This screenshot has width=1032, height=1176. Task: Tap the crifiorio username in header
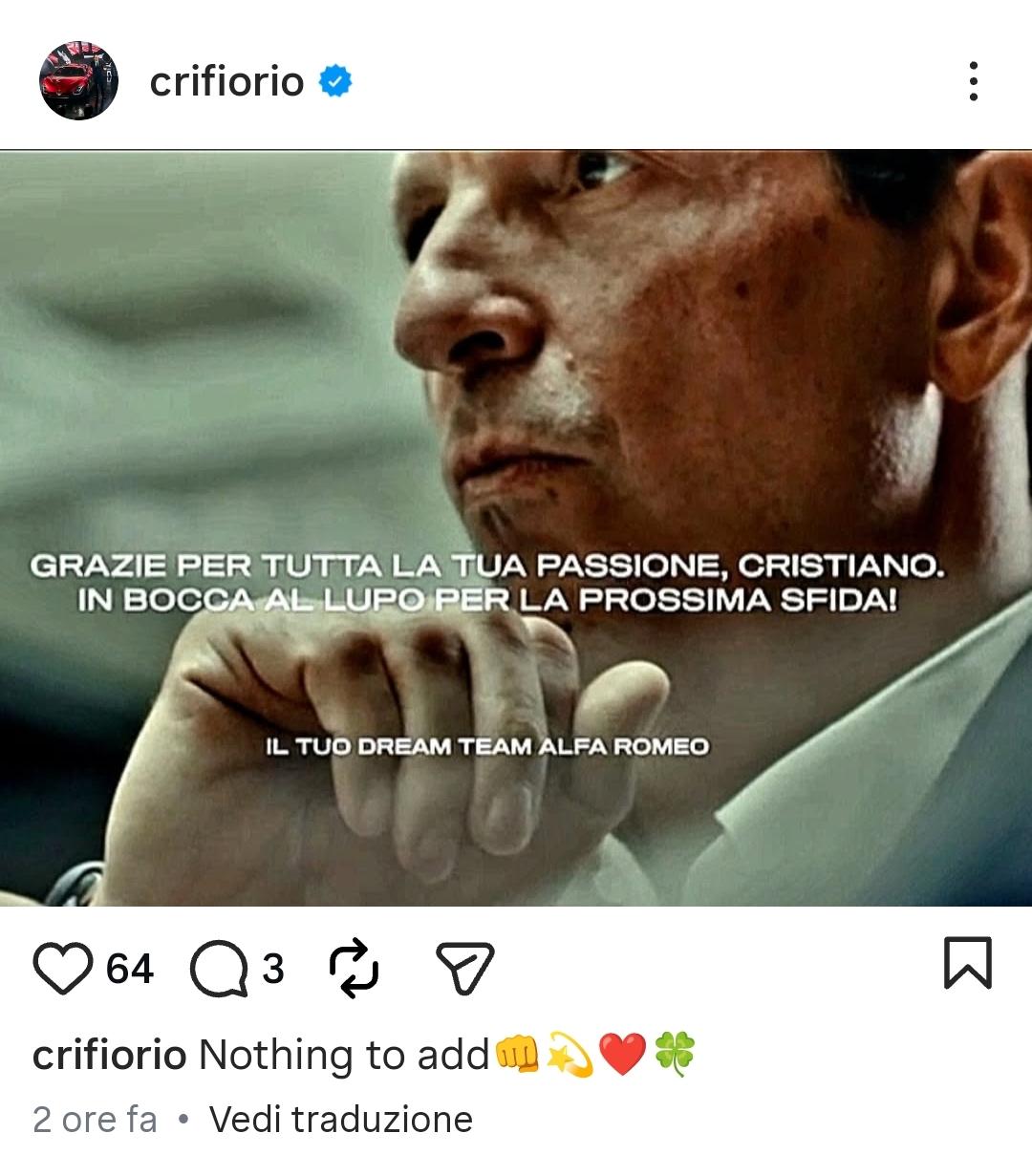point(226,81)
